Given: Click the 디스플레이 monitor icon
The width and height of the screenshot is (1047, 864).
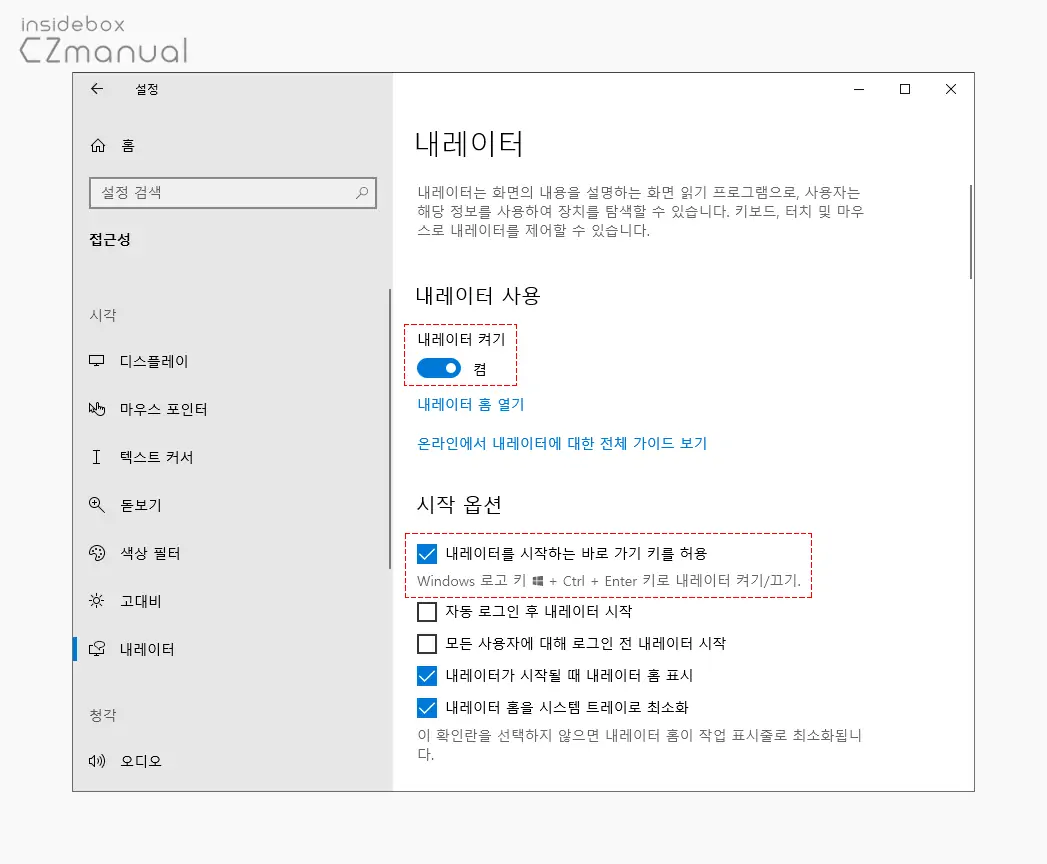Looking at the screenshot, I should pyautogui.click(x=97, y=361).
